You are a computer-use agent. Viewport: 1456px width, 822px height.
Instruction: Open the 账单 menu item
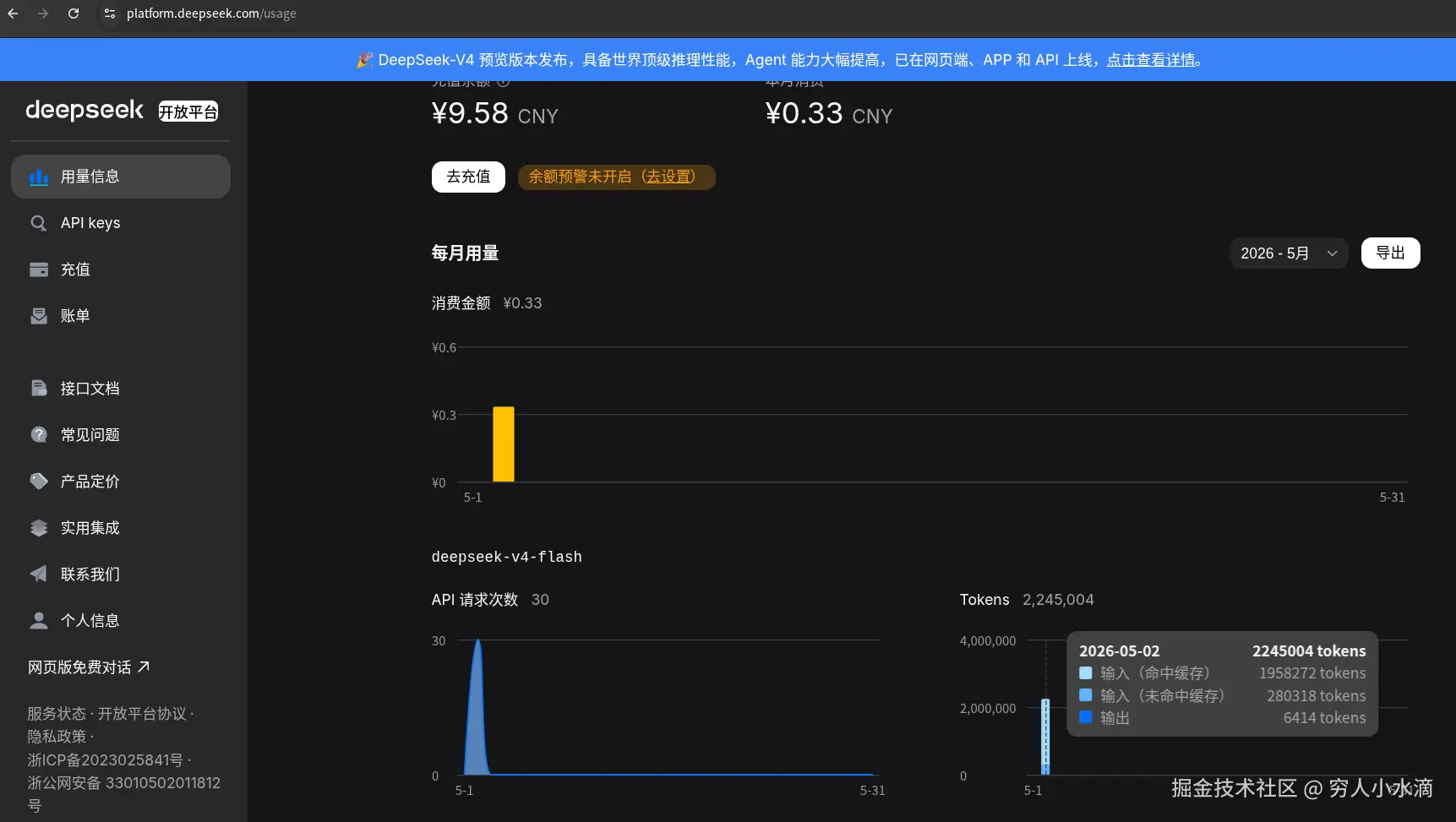click(121, 316)
